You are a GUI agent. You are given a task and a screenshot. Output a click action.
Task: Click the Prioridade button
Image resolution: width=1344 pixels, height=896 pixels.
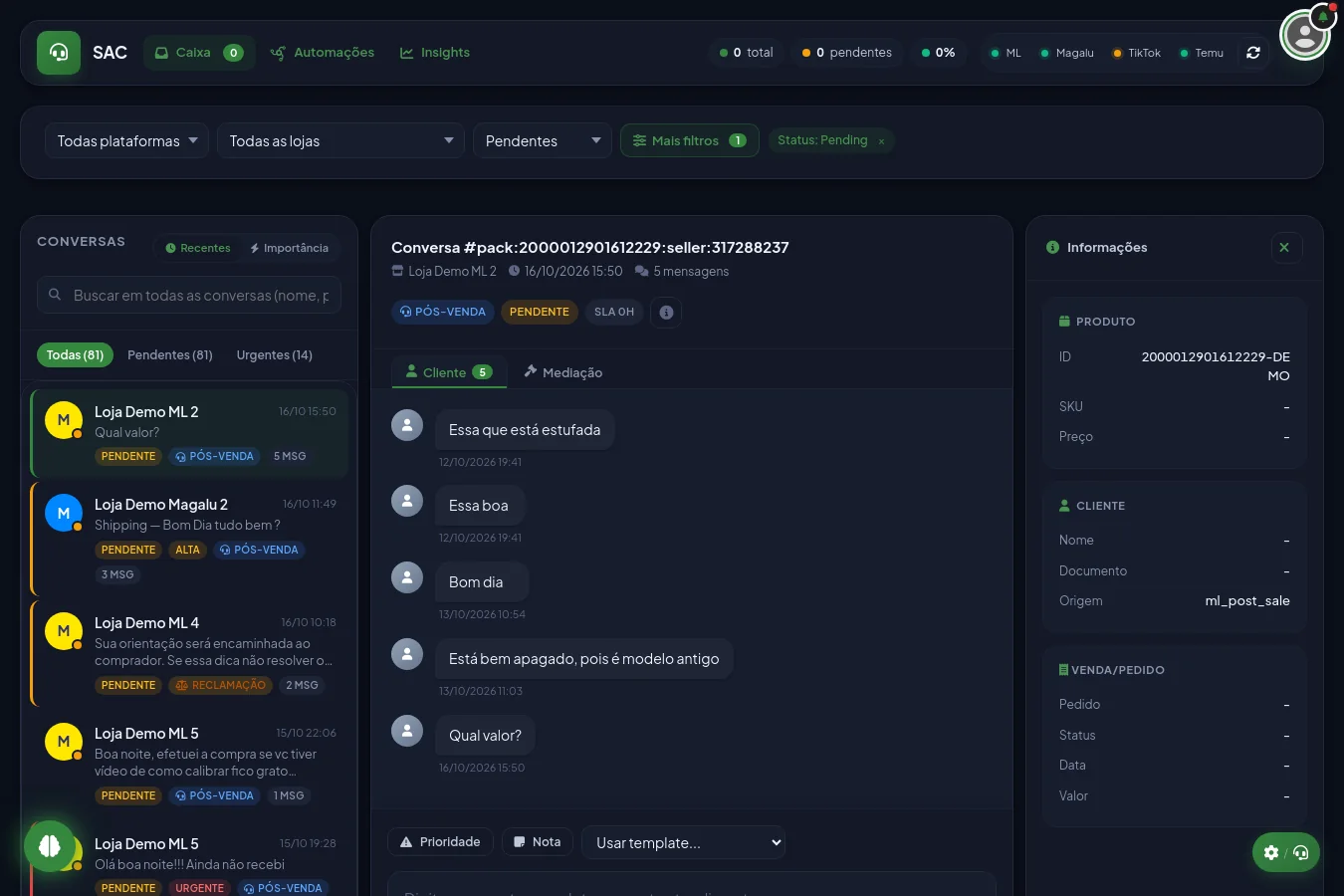pos(440,842)
